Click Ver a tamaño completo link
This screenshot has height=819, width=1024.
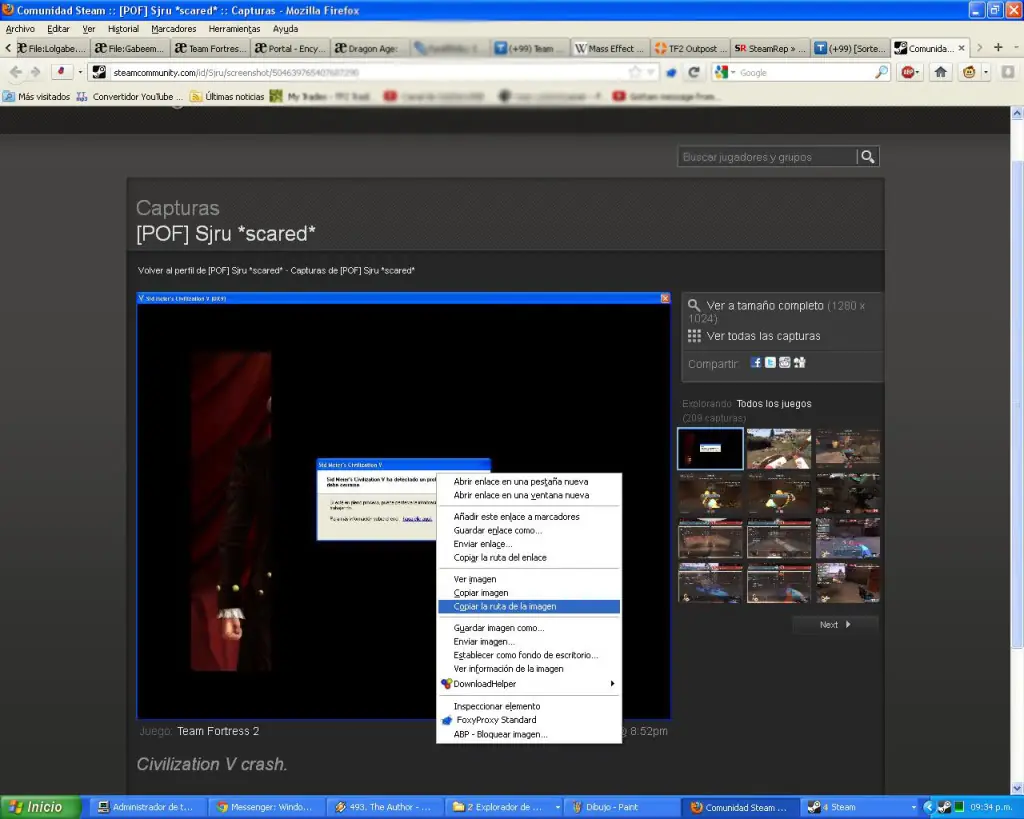(x=765, y=306)
